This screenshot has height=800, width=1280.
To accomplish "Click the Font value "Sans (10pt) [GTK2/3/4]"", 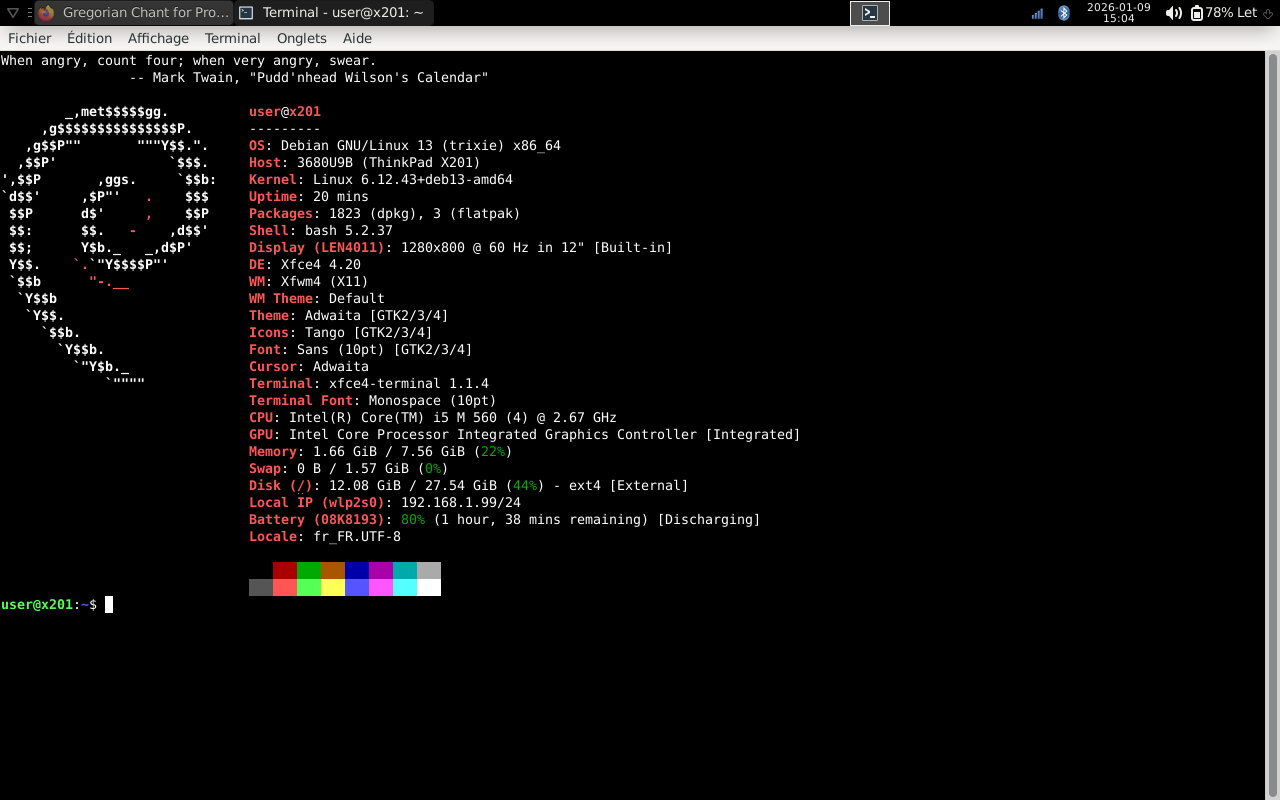I will [x=385, y=350].
